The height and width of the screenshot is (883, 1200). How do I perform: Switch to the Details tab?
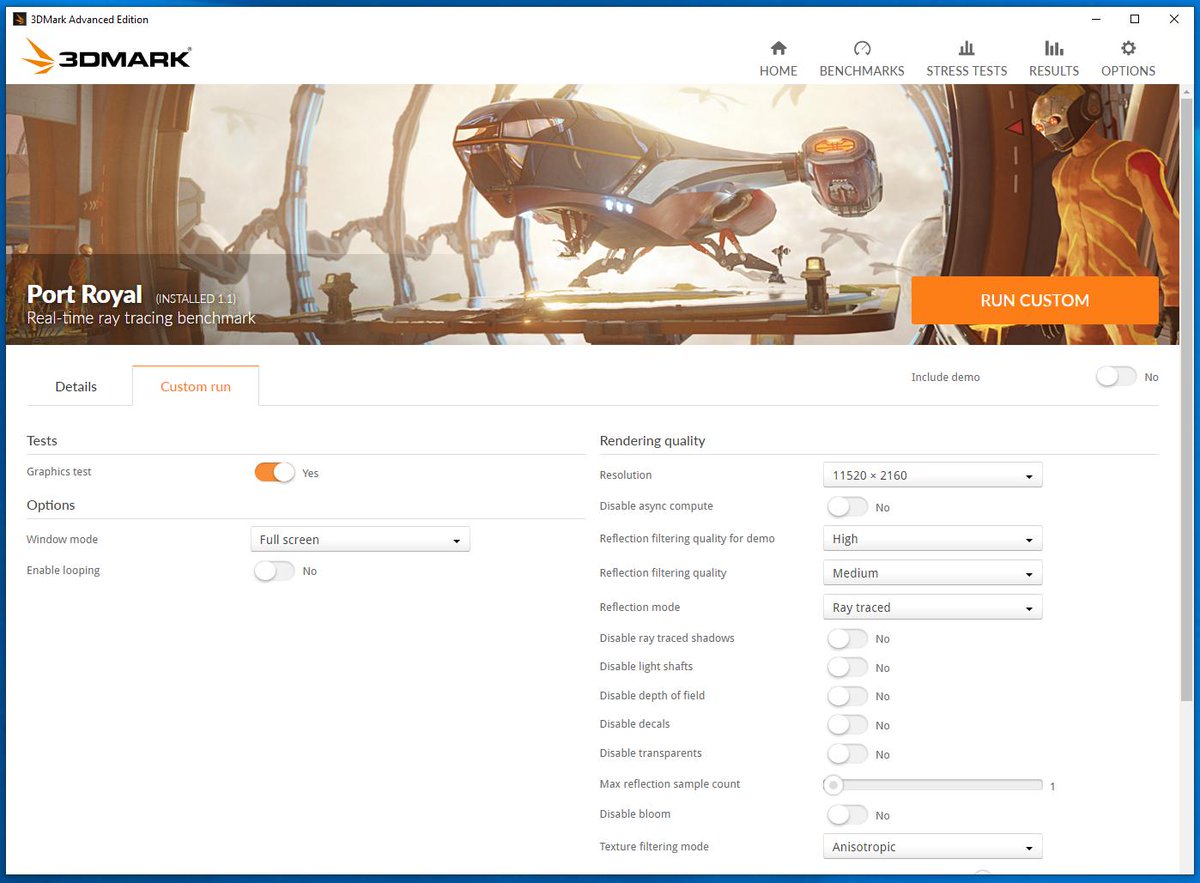tap(76, 386)
